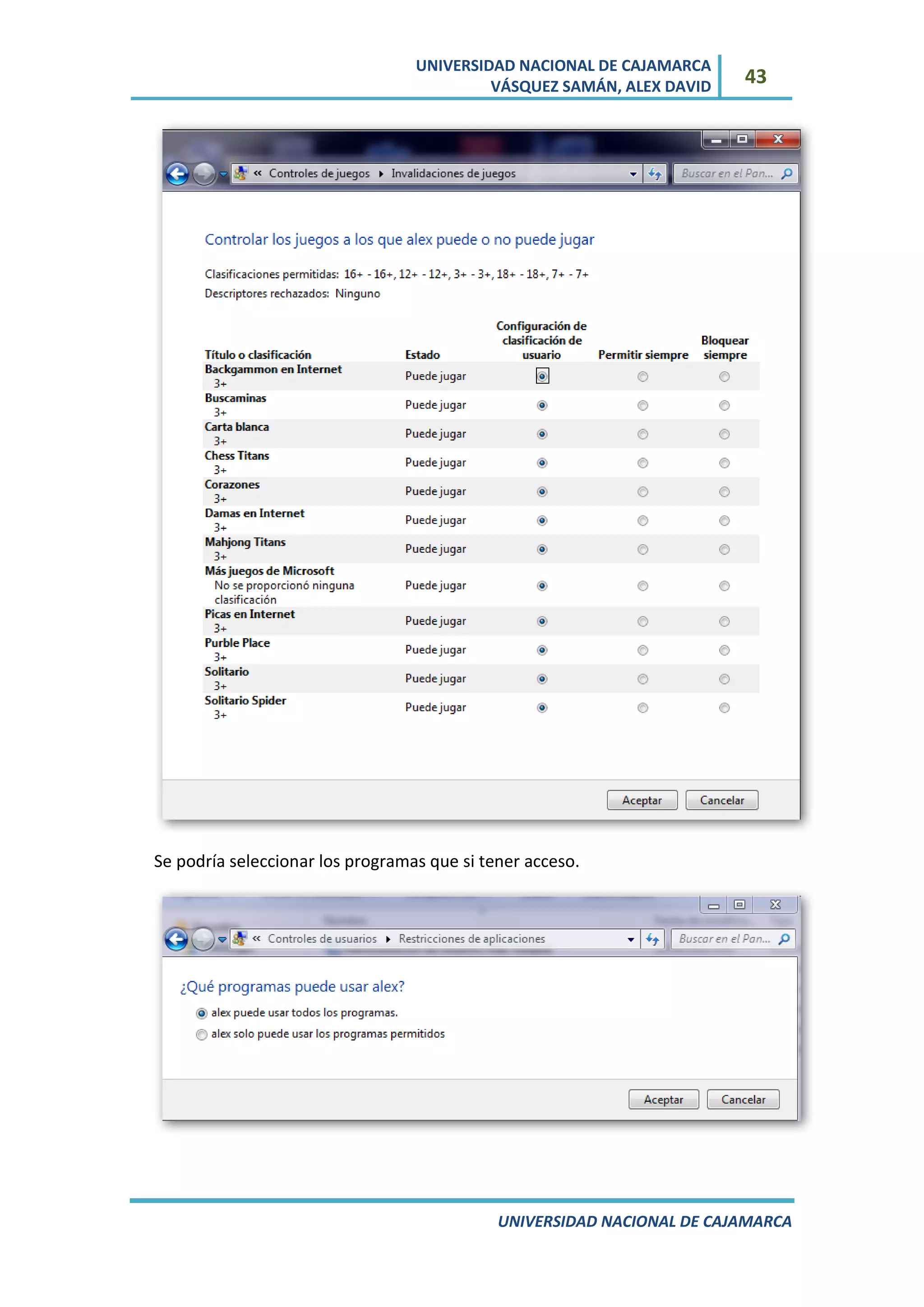Click the forward arrow in games window
The width and height of the screenshot is (924, 1307).
[203, 174]
